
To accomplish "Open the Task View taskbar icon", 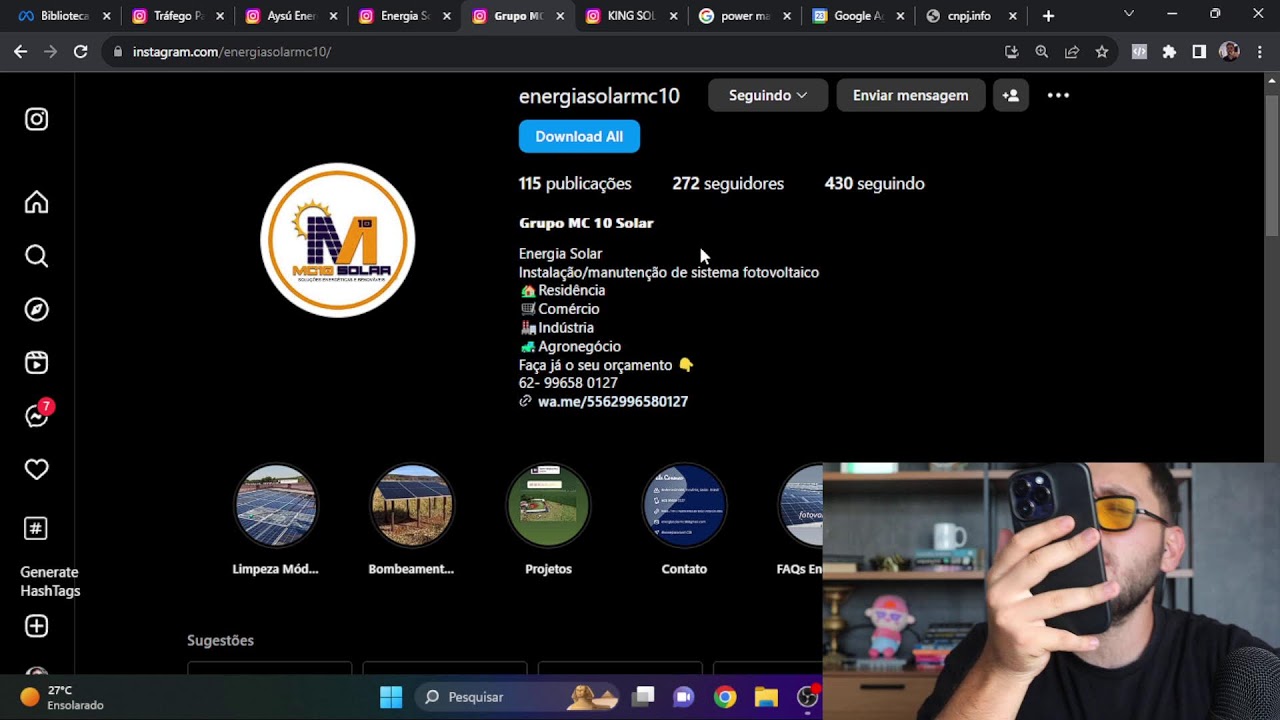I will (x=643, y=697).
